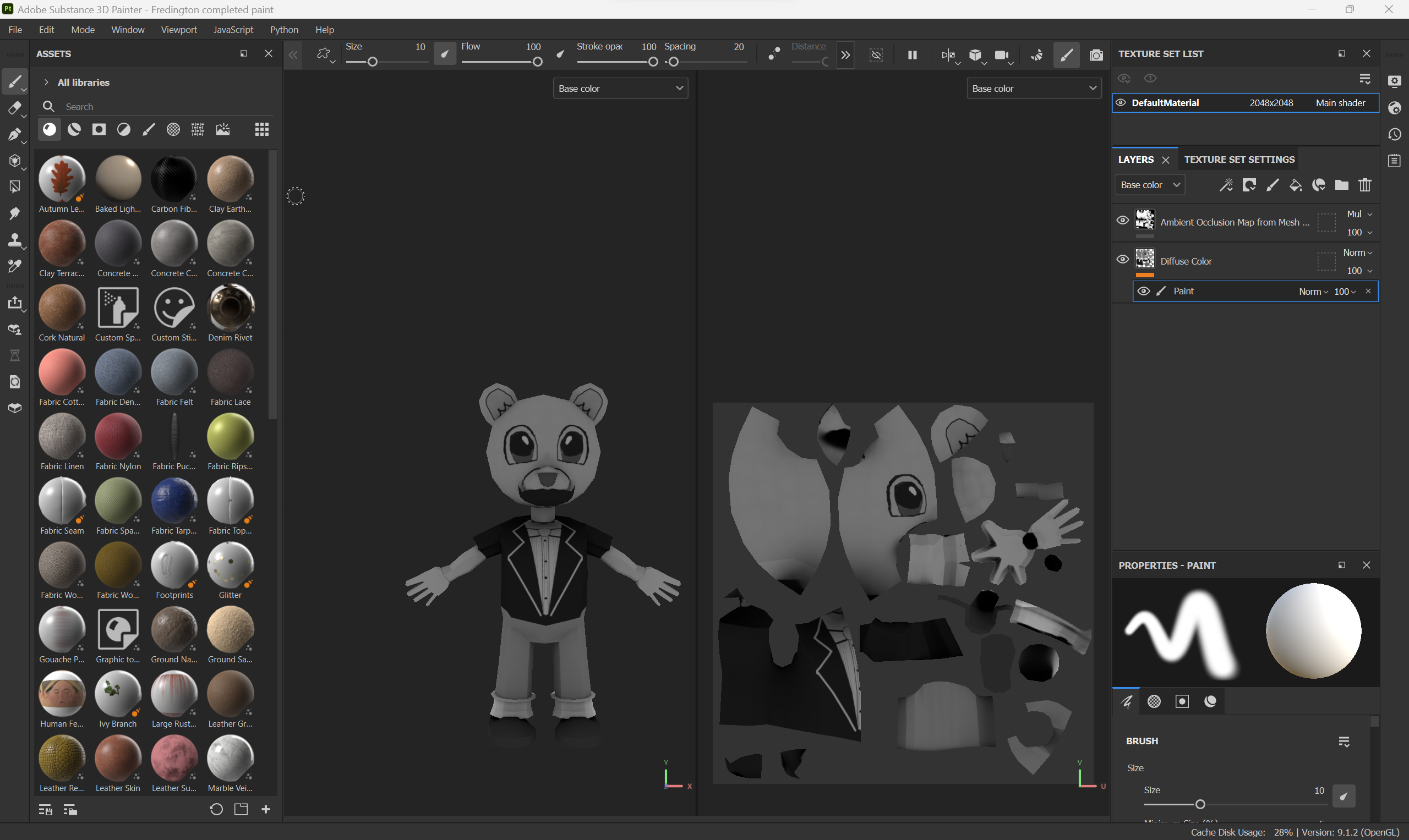Toggle visibility of the Paint effect
Viewport: 1409px width, 840px height.
[1143, 291]
